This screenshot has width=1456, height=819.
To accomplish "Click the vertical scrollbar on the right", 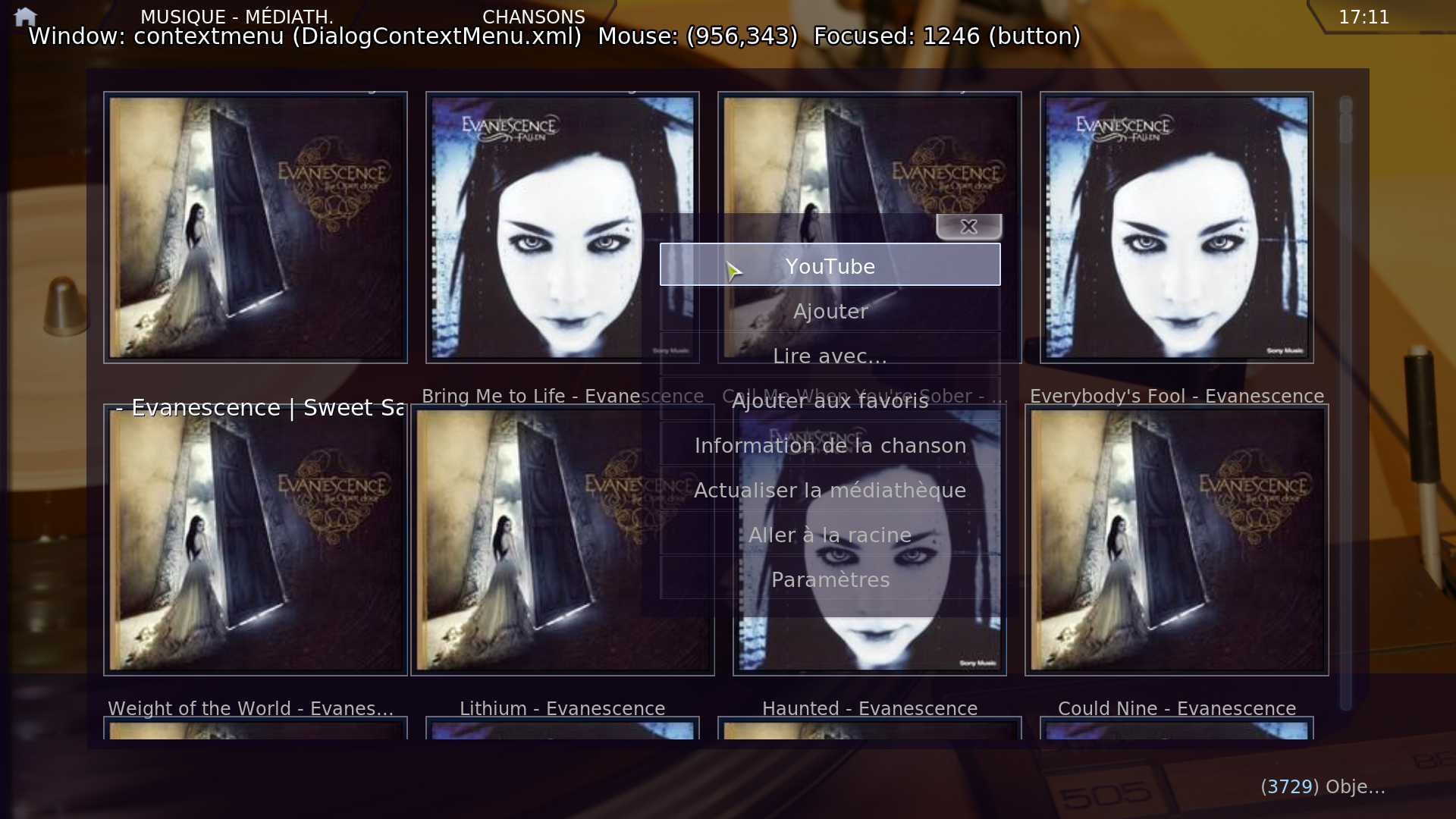I will coord(1346,403).
